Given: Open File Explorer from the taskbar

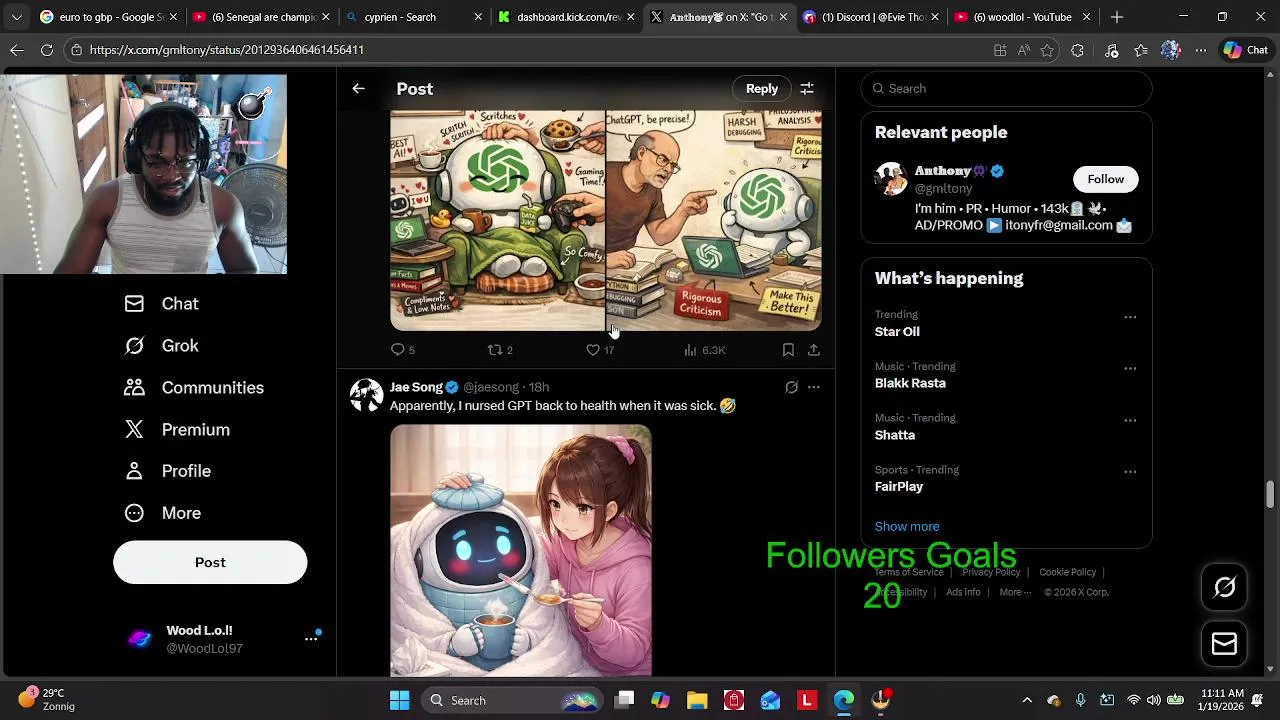Looking at the screenshot, I should point(697,700).
